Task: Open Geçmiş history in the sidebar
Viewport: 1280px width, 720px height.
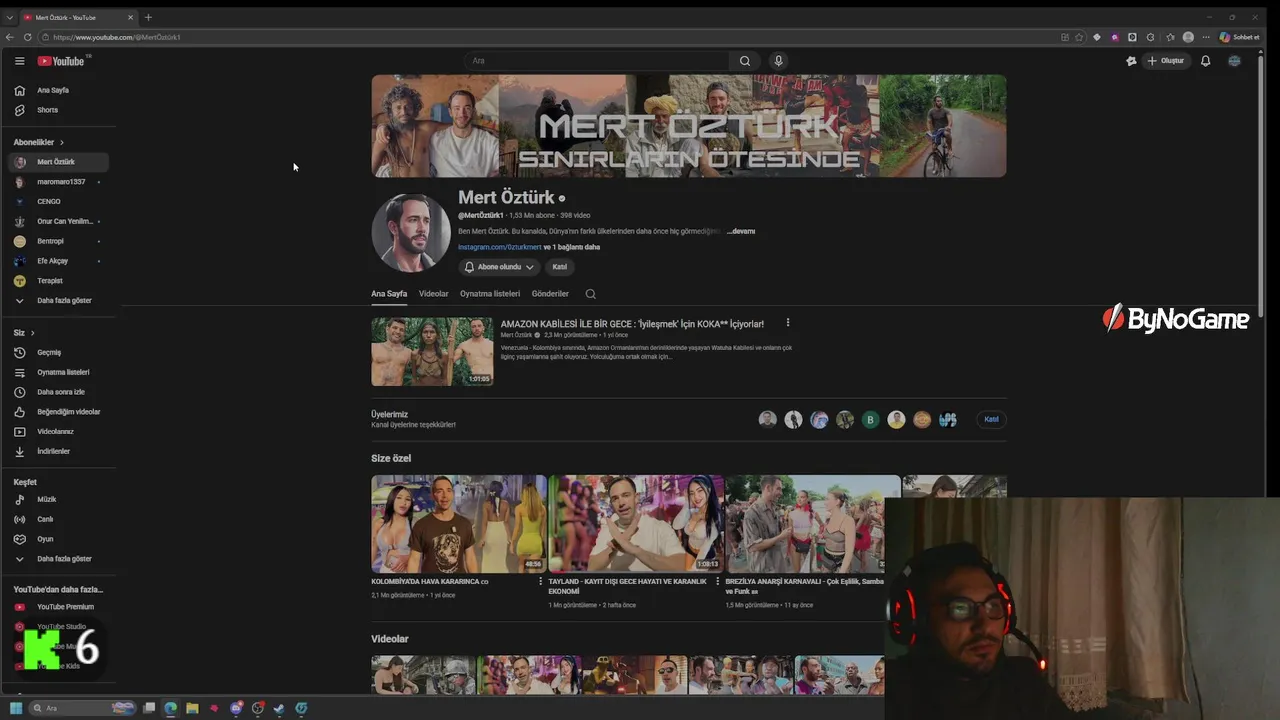Action: [60, 352]
